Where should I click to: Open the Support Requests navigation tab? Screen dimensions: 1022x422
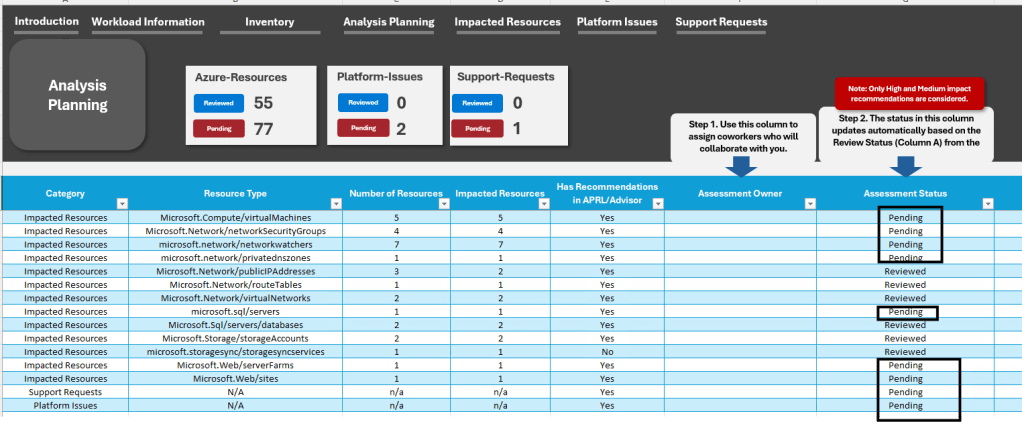721,21
